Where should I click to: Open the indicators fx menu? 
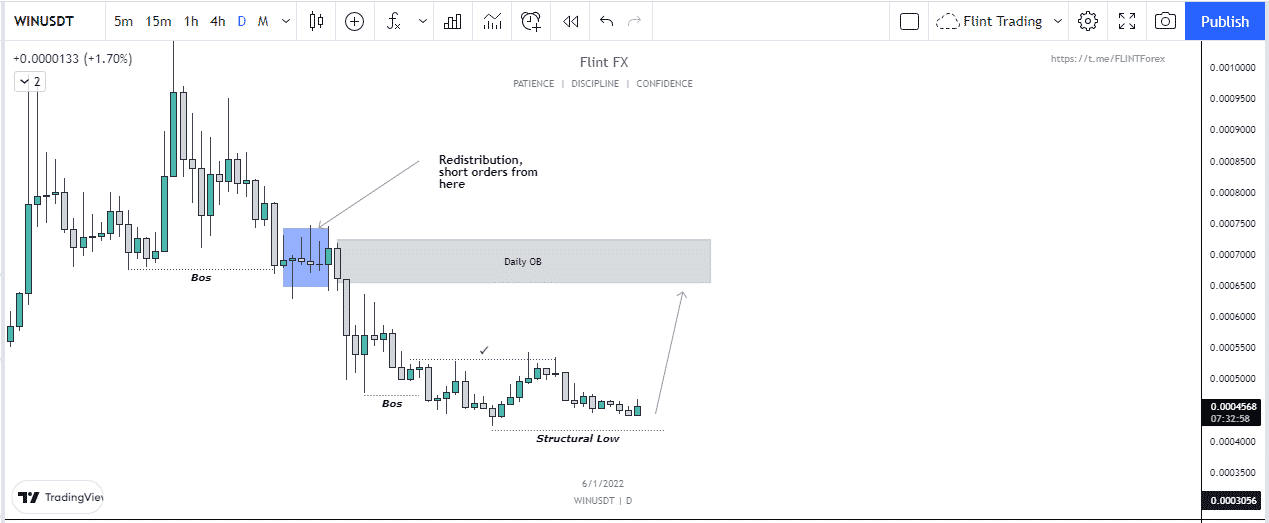pyautogui.click(x=395, y=21)
